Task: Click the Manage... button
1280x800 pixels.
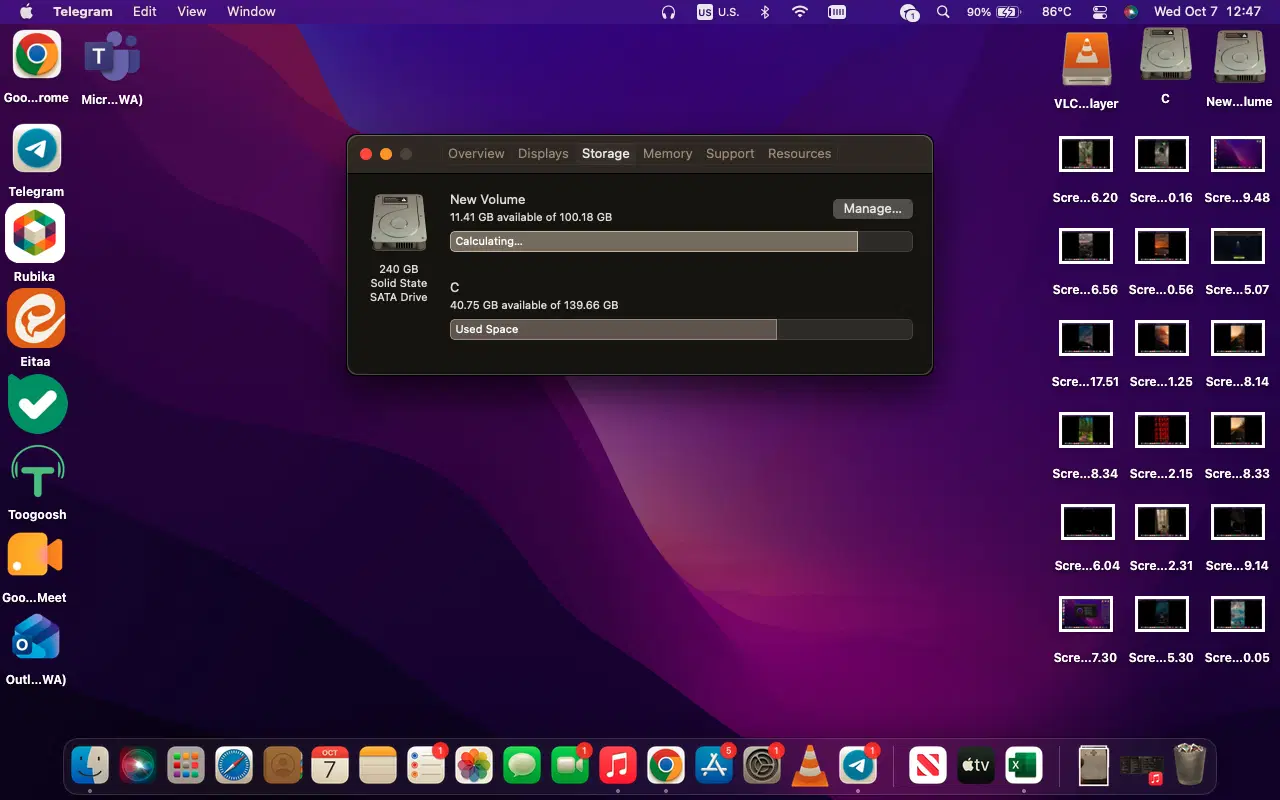Action: coord(872,208)
